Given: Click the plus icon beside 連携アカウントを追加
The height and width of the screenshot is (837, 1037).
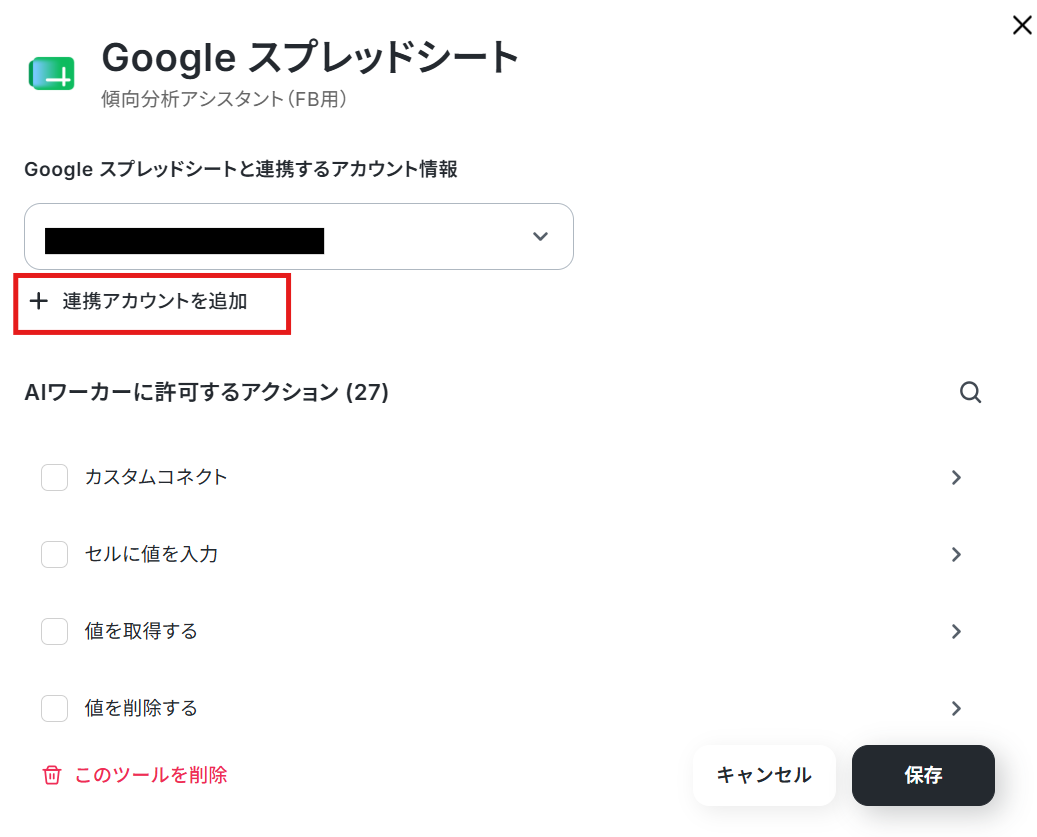Looking at the screenshot, I should (39, 301).
